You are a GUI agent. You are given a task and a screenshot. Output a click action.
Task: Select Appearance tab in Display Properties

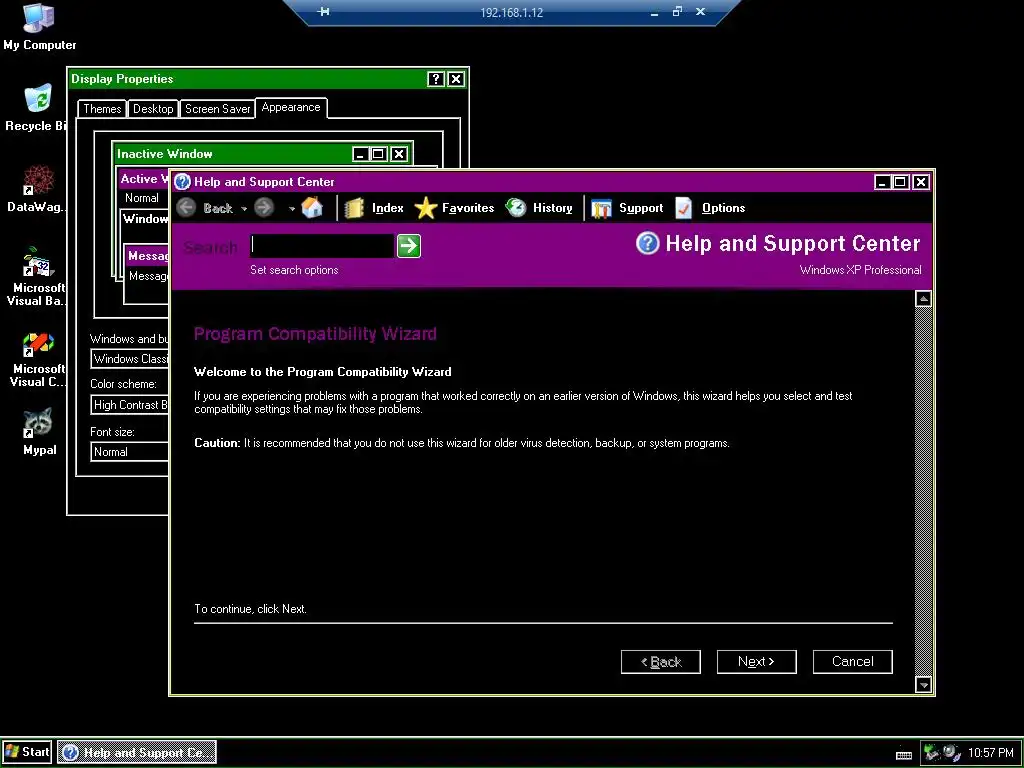click(291, 108)
